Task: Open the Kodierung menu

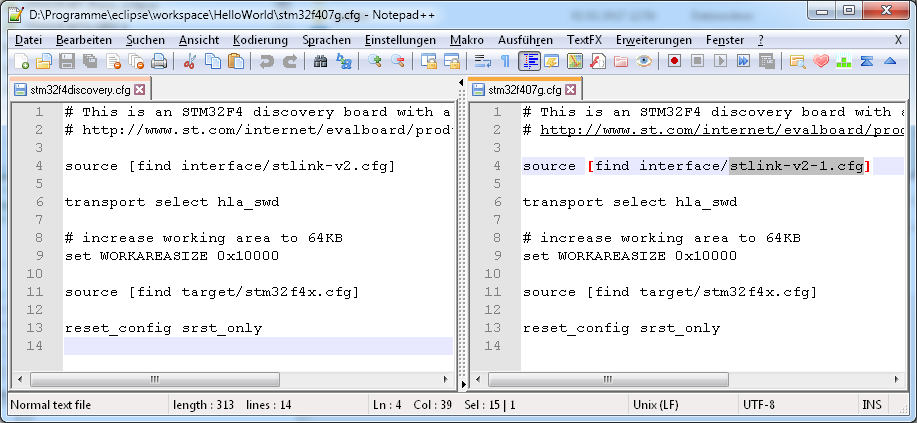Action: (x=260, y=39)
